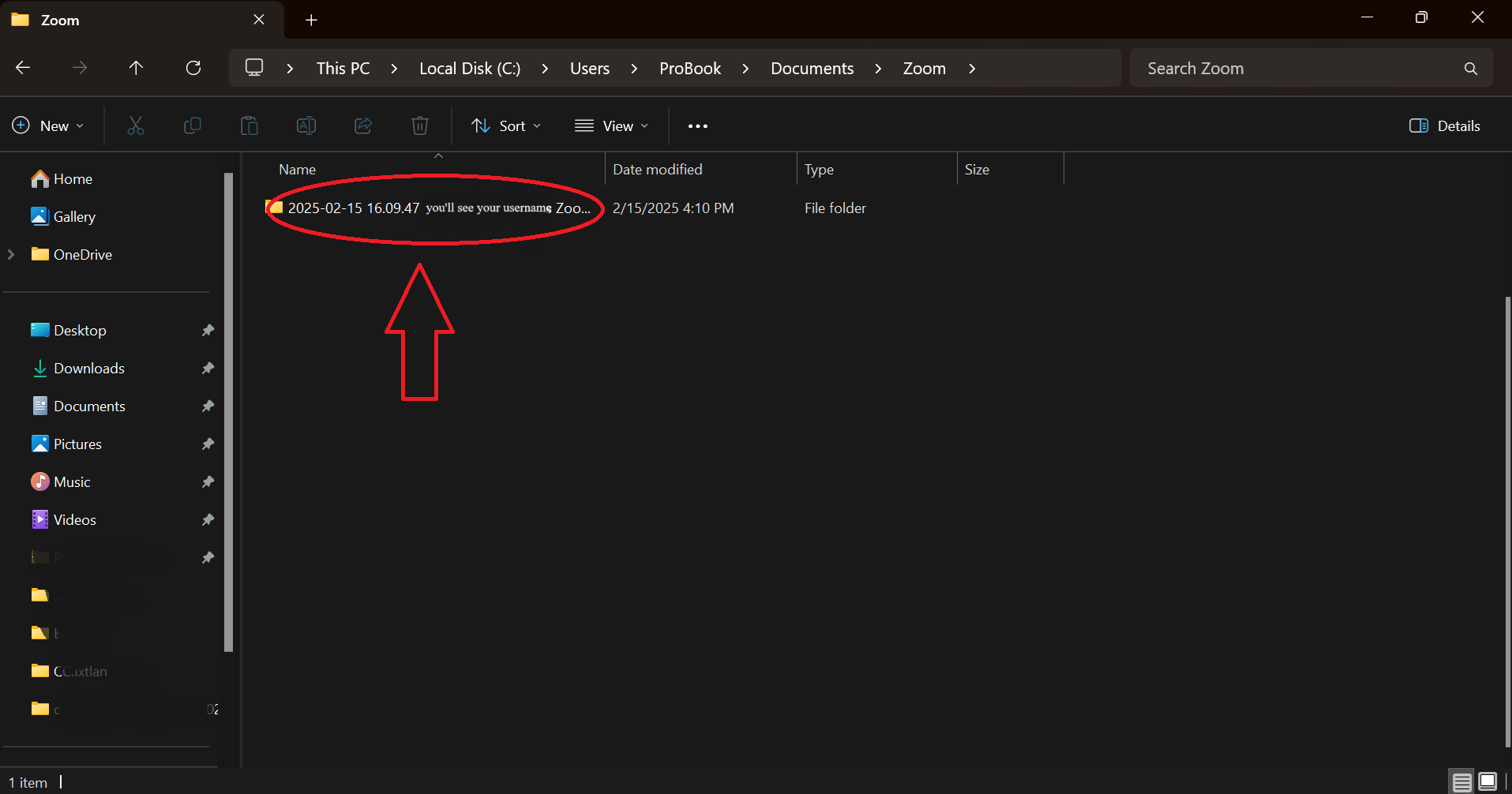Switch to large icons layout in status bar
The width and height of the screenshot is (1512, 794).
[1488, 781]
